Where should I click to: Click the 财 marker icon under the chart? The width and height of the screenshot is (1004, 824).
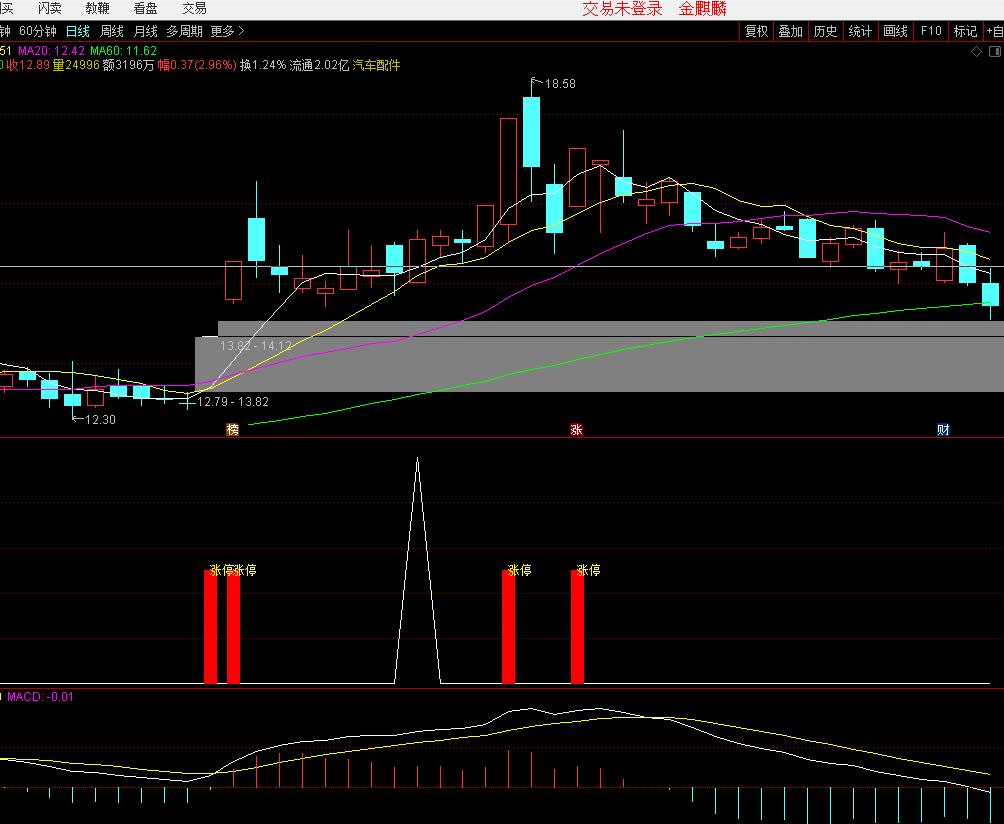[x=942, y=430]
